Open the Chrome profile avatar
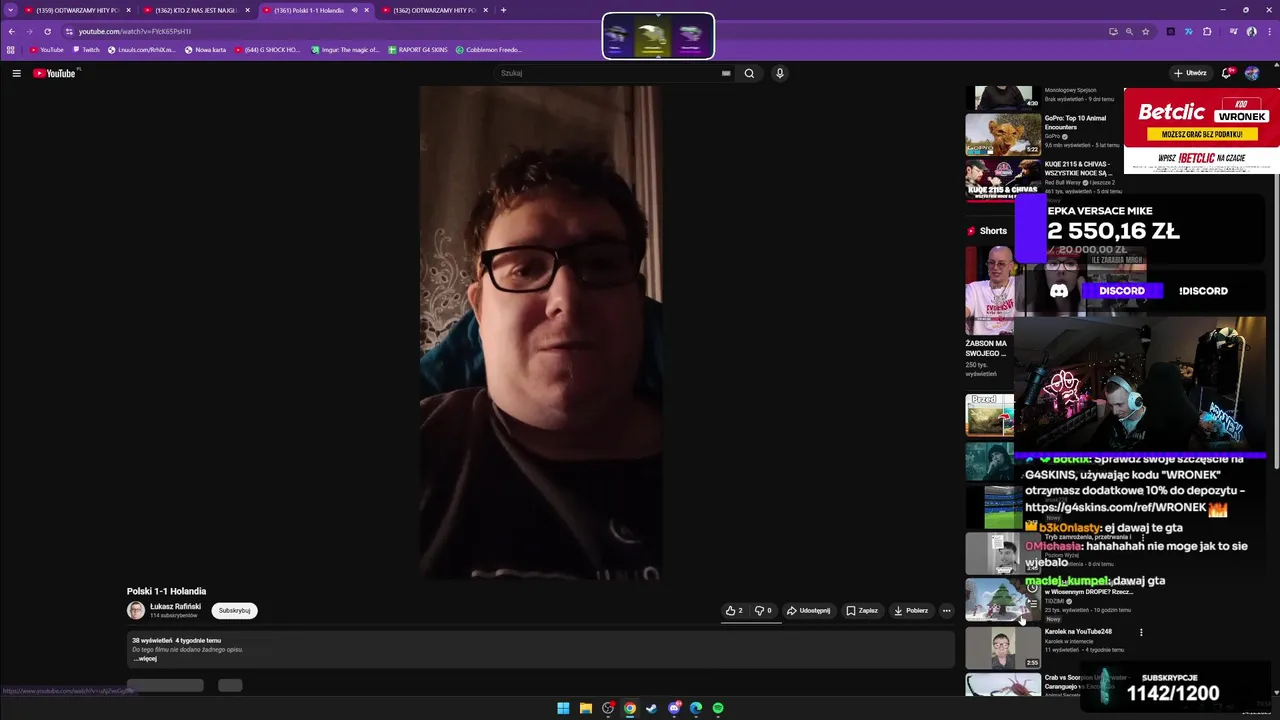The width and height of the screenshot is (1280, 720). [x=1251, y=31]
